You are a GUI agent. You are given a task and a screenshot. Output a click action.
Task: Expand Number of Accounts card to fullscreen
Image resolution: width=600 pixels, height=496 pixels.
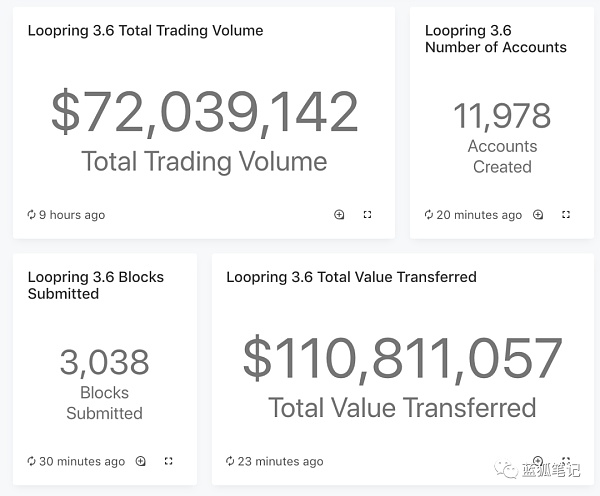(566, 215)
